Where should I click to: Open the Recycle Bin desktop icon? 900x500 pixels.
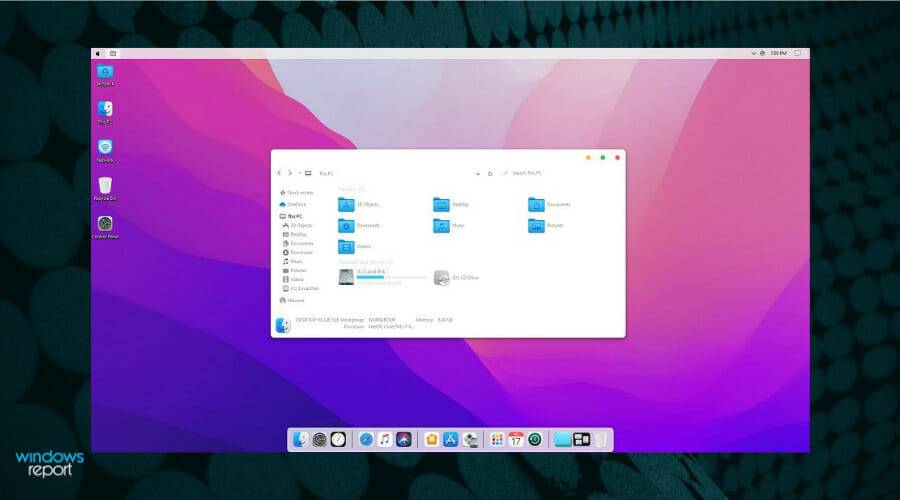105,185
